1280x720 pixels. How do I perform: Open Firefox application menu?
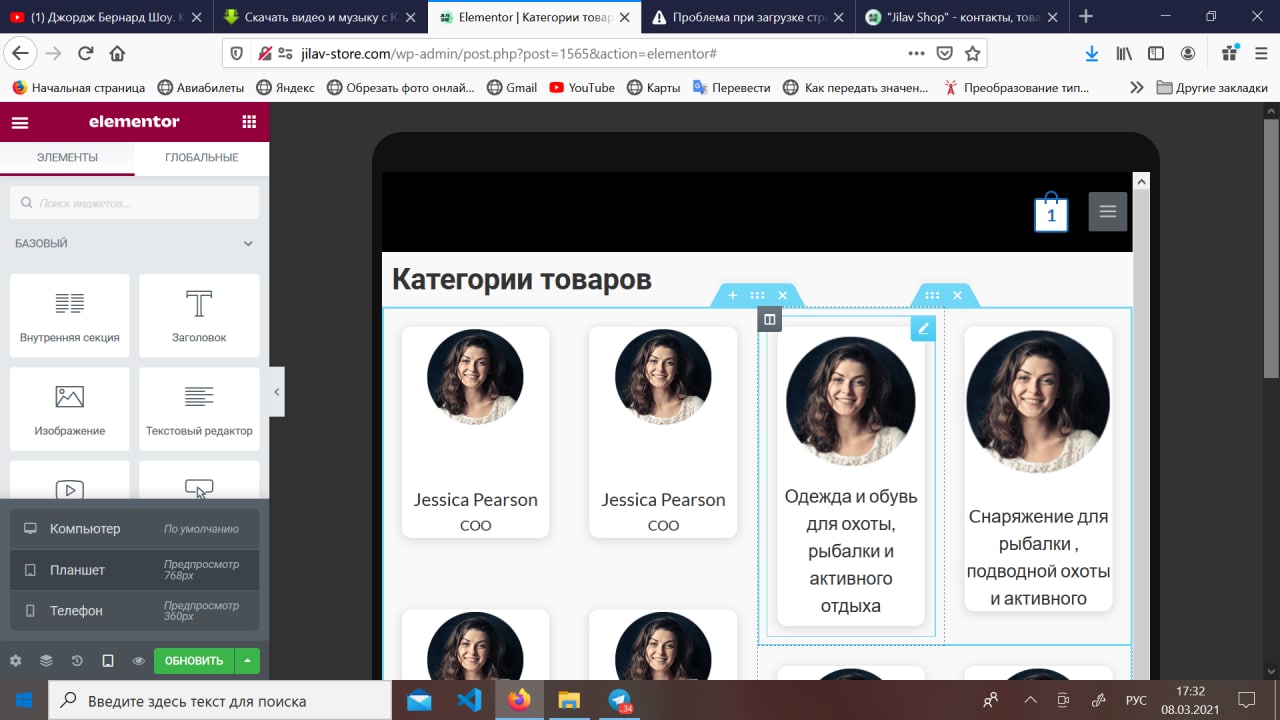click(1260, 54)
